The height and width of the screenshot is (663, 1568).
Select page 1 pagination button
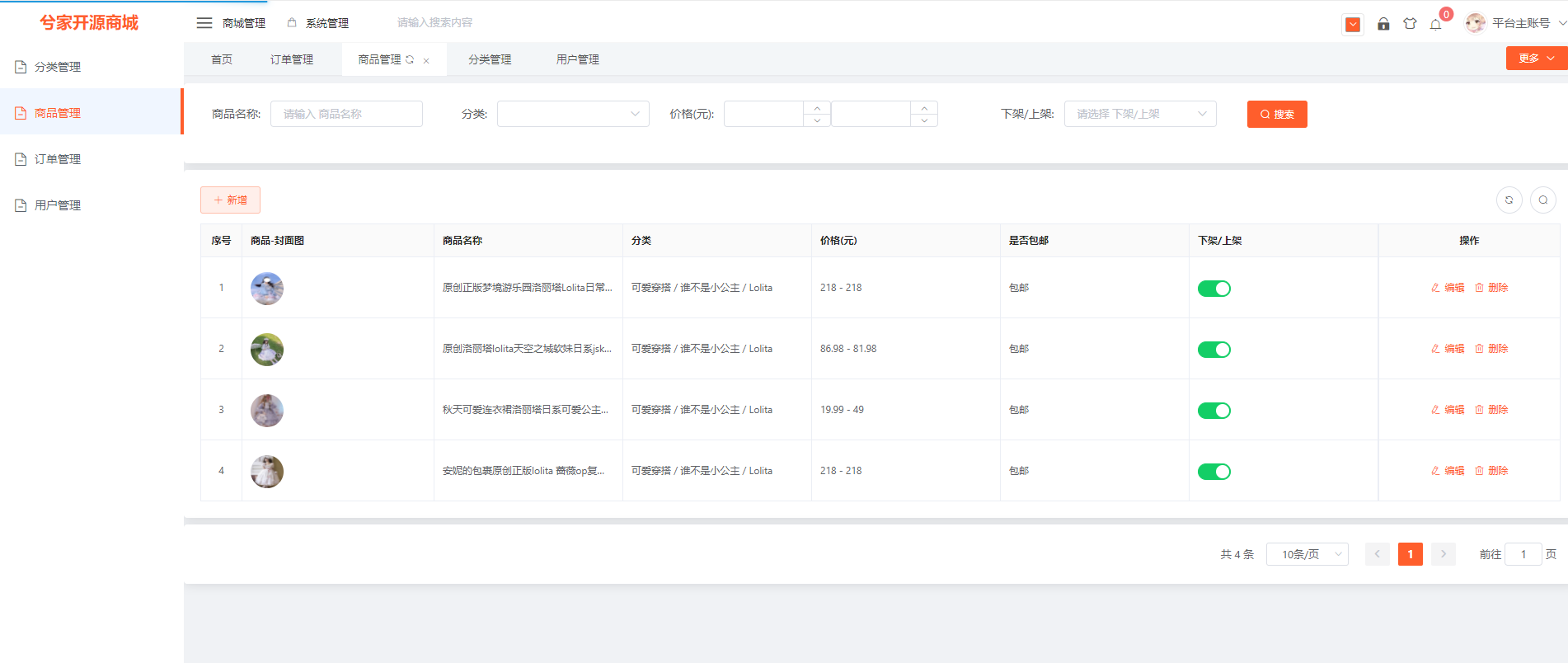coord(1411,554)
